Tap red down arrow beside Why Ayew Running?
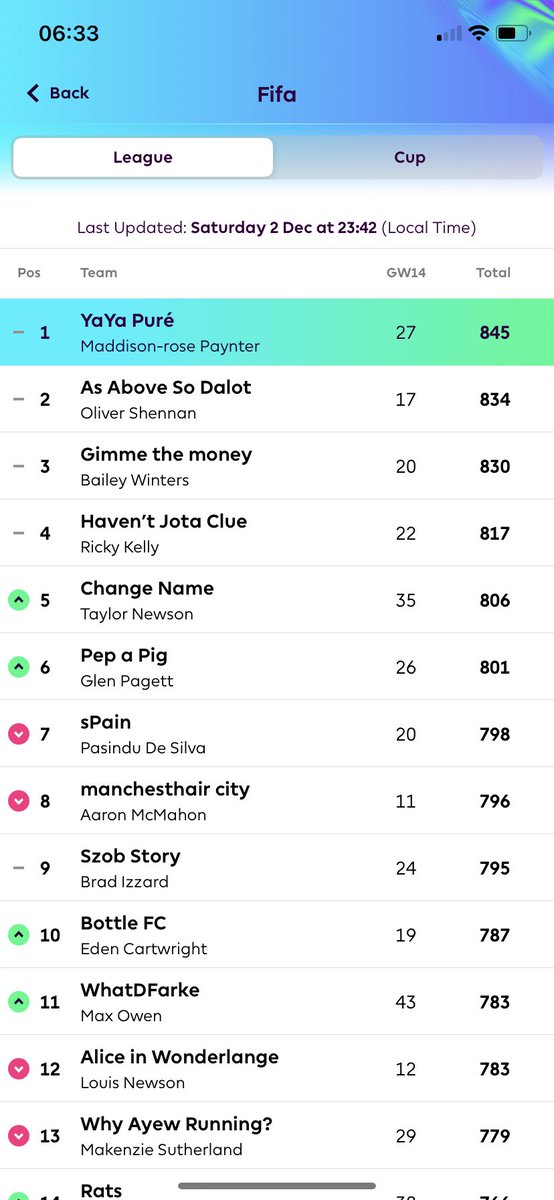The width and height of the screenshot is (554, 1200). [x=18, y=1136]
